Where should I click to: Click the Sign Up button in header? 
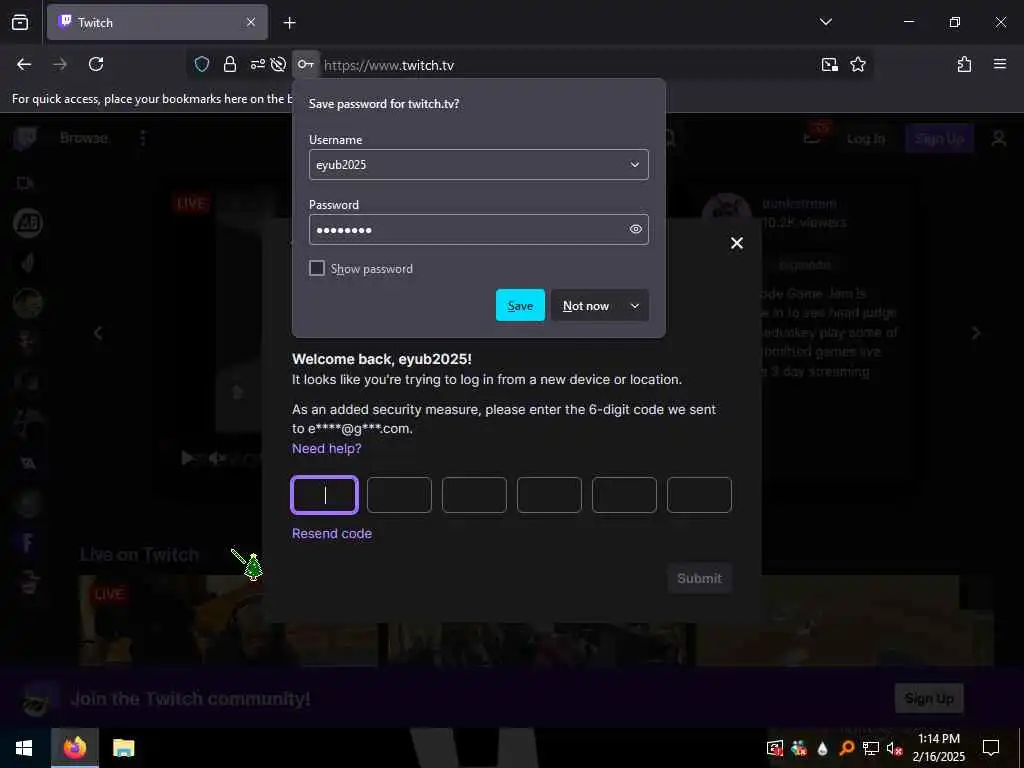coord(939,138)
